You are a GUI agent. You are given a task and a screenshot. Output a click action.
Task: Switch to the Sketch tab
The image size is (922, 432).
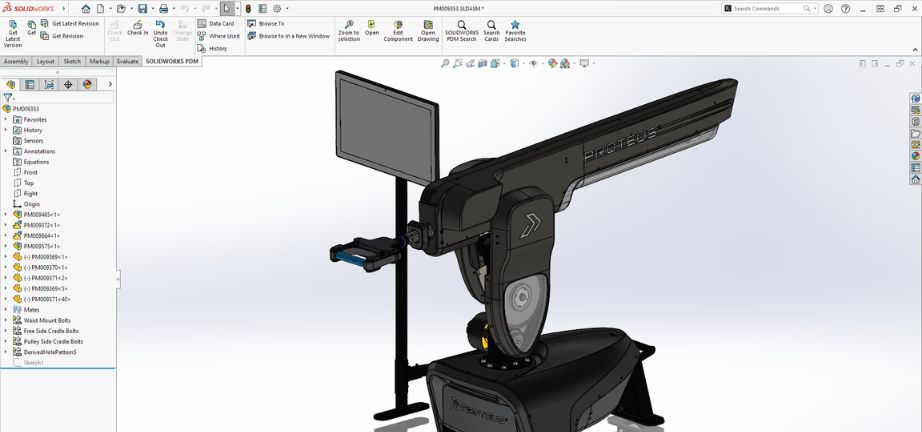point(72,61)
